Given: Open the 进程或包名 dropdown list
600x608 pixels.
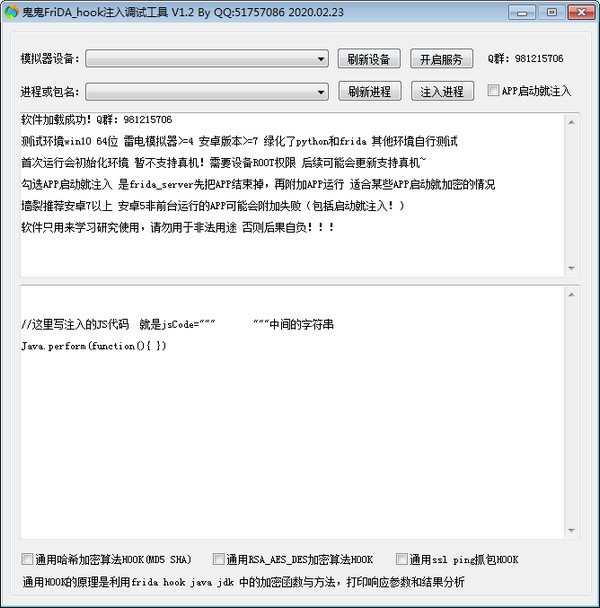Looking at the screenshot, I should [x=320, y=92].
